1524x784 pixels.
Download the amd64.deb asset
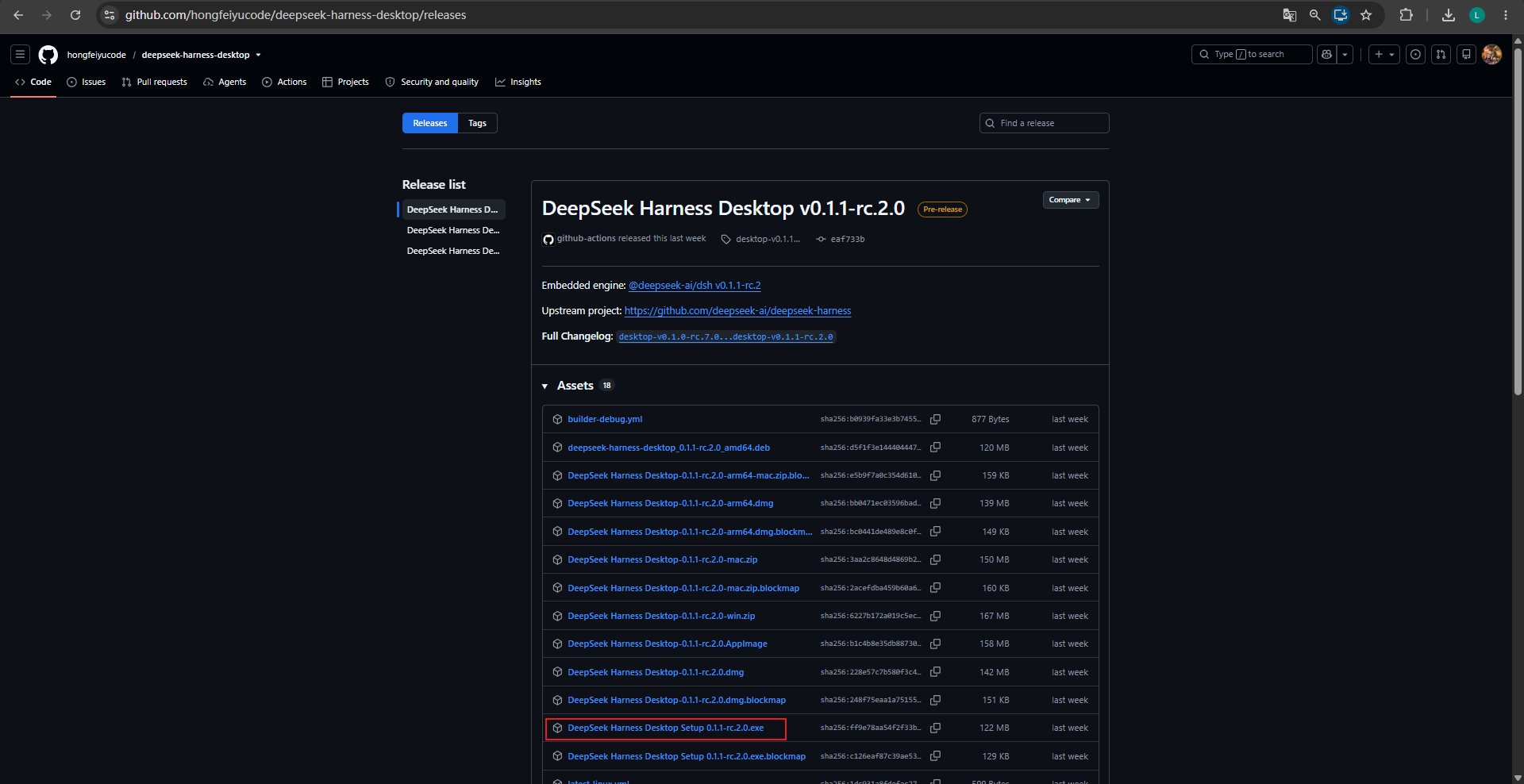[669, 448]
